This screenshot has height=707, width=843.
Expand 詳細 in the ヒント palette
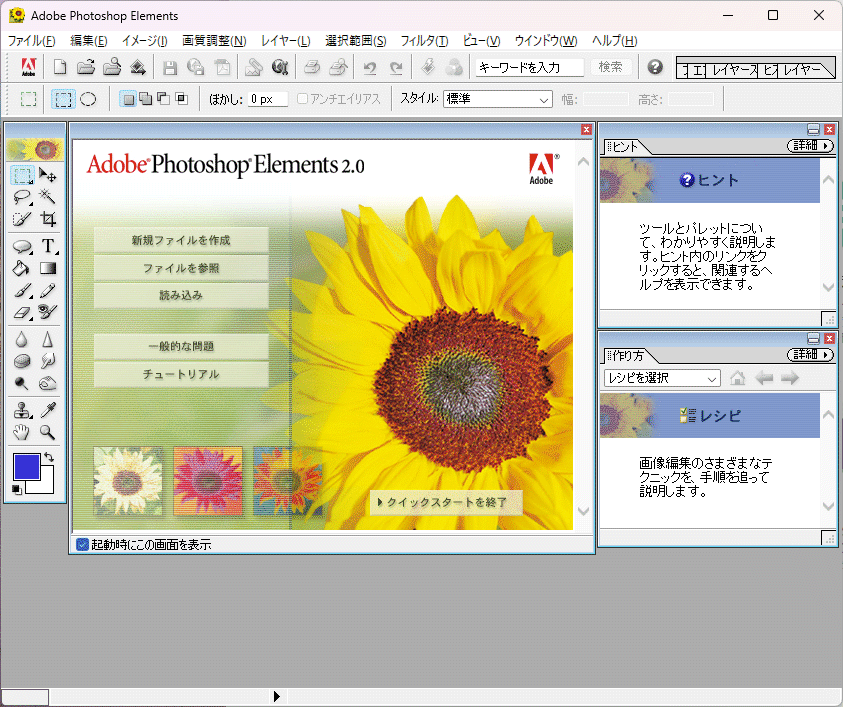click(809, 145)
